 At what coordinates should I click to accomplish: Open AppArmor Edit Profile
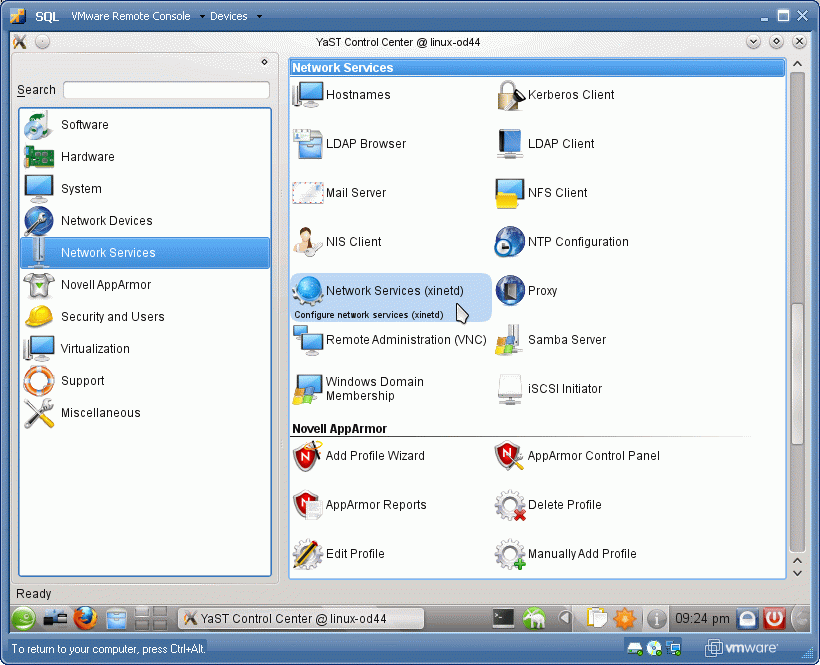coord(339,554)
